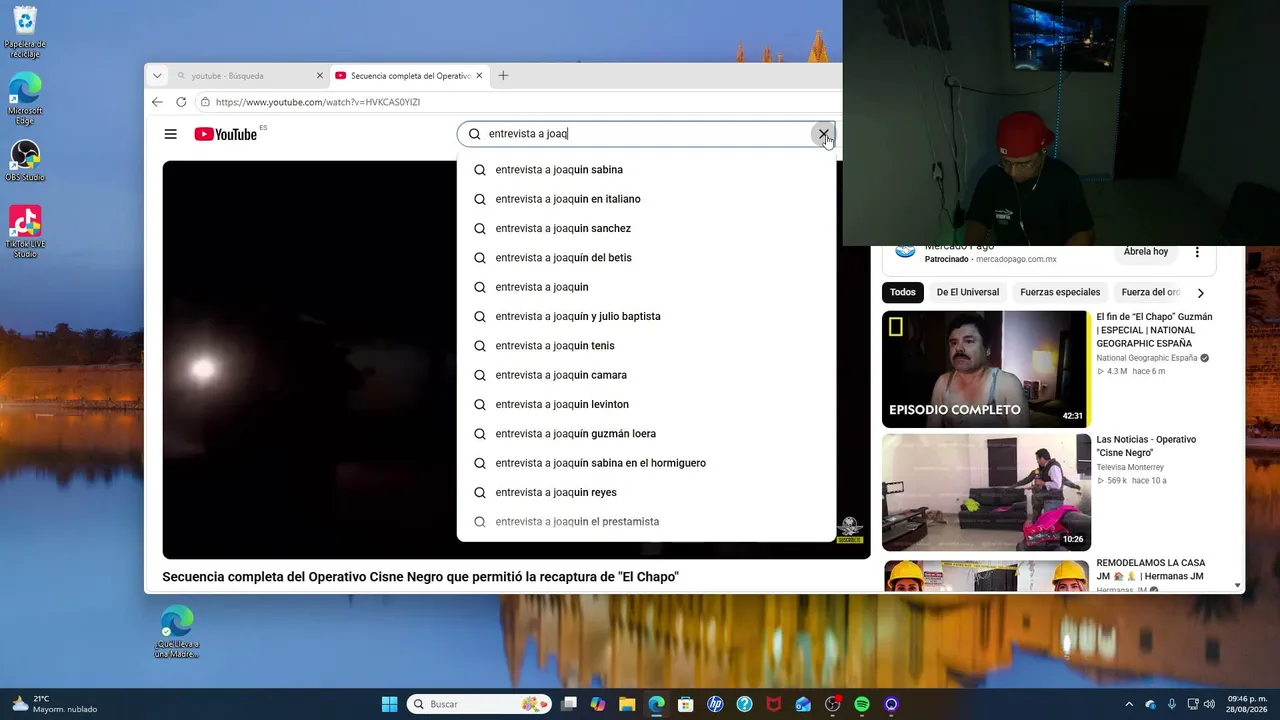
Task: Switch to OBS Studio in the taskbar
Action: point(832,704)
